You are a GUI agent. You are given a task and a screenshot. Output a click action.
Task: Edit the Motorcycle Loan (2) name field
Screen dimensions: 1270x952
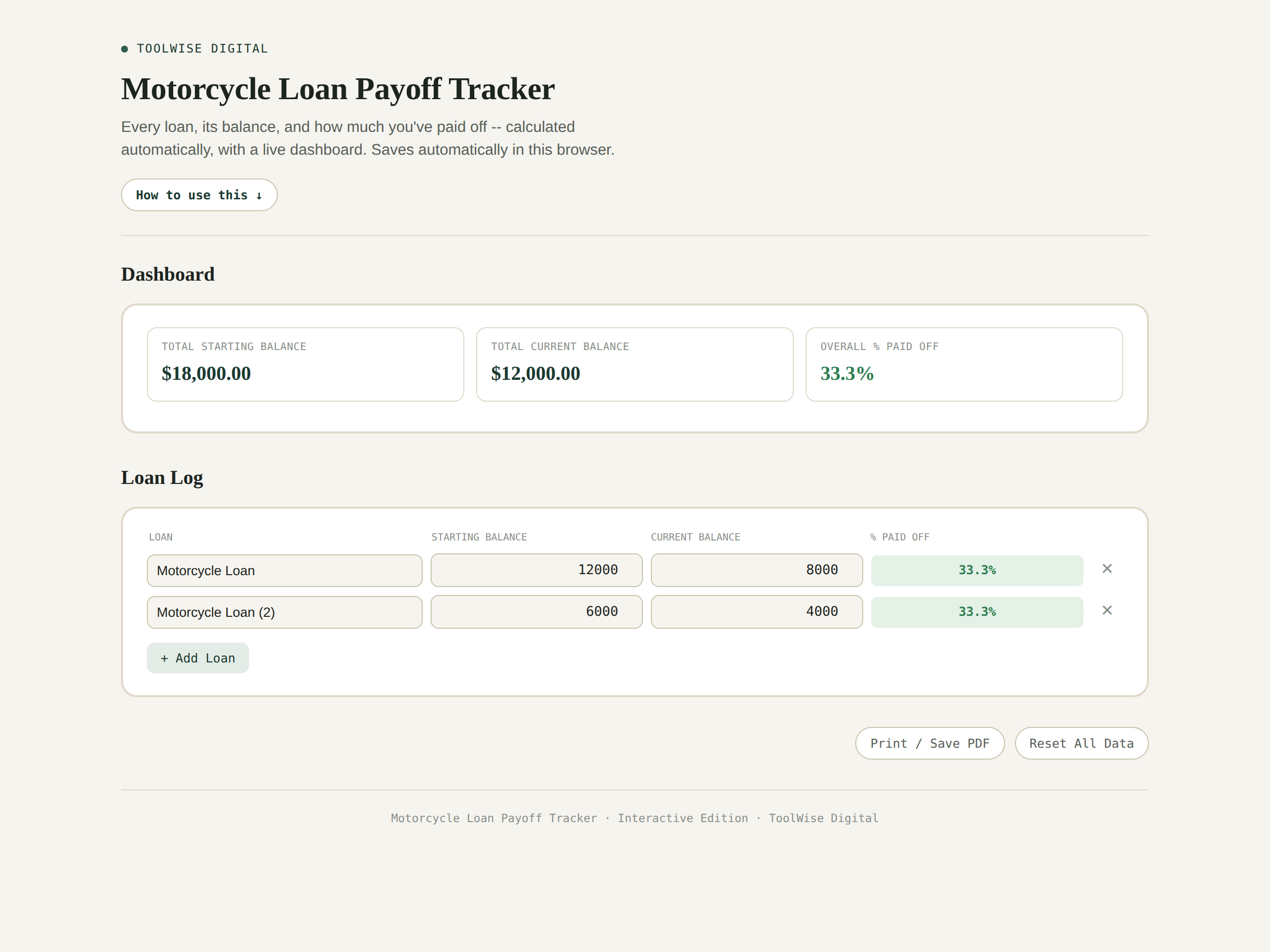pyautogui.click(x=284, y=612)
